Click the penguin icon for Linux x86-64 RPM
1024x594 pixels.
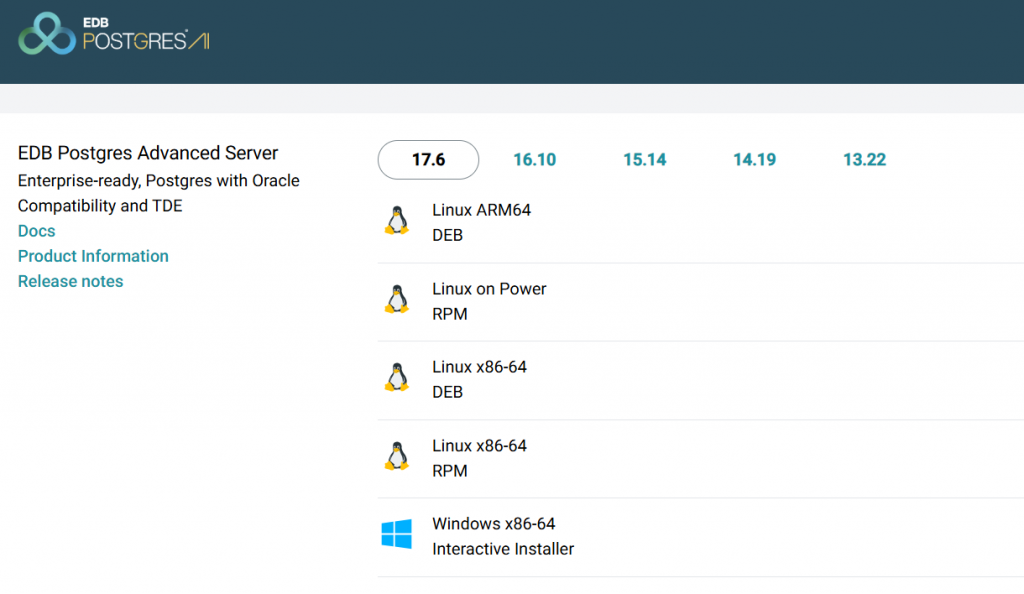[x=397, y=456]
